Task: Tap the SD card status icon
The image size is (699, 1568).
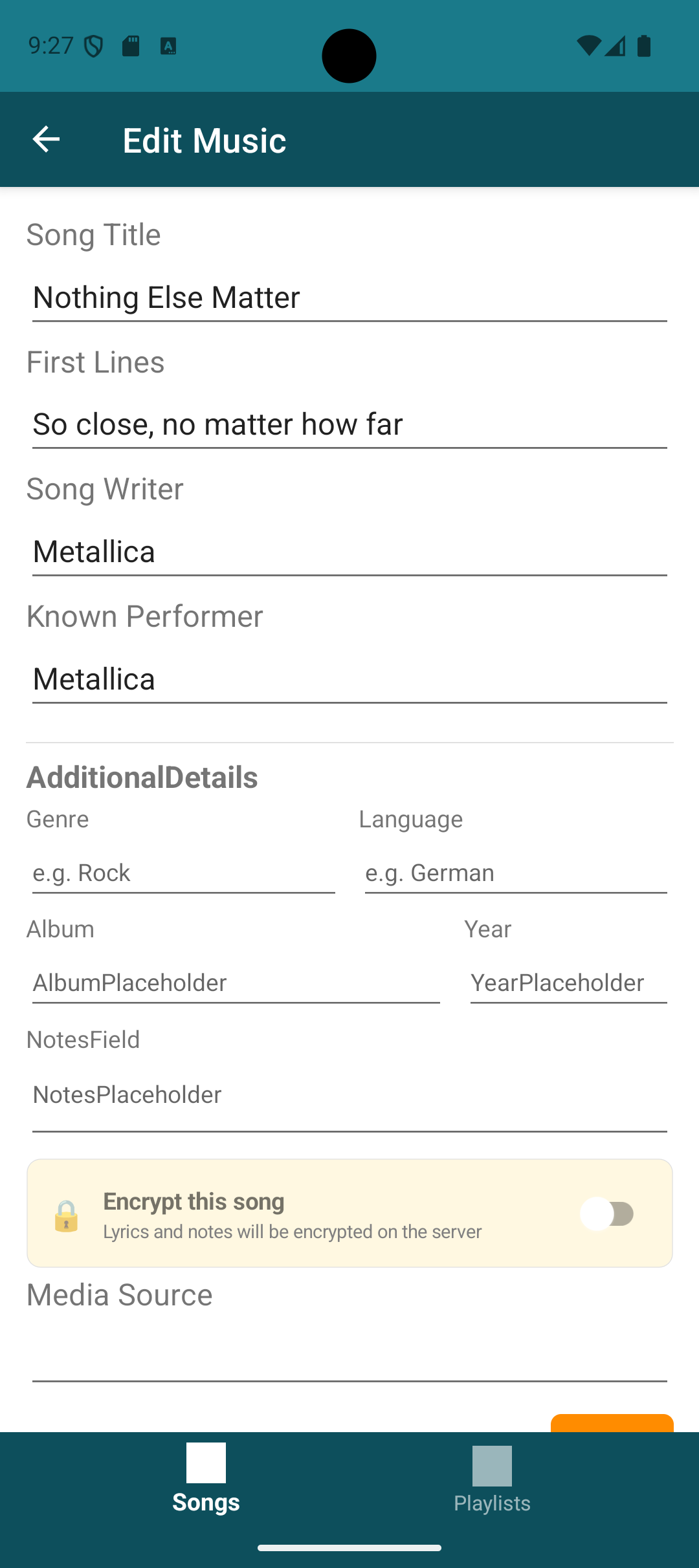Action: (131, 46)
